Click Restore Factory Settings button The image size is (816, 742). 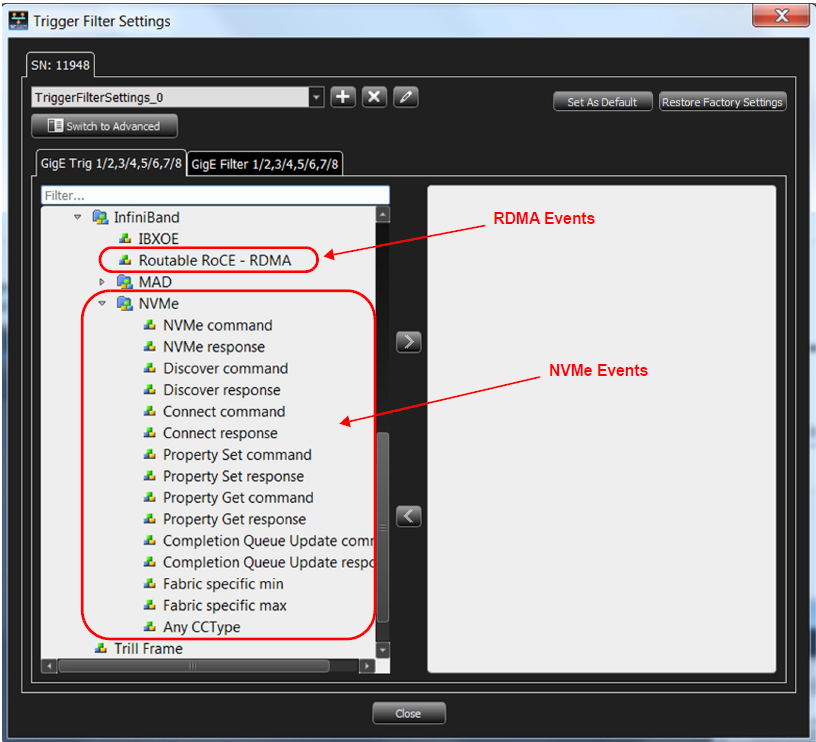pyautogui.click(x=722, y=102)
